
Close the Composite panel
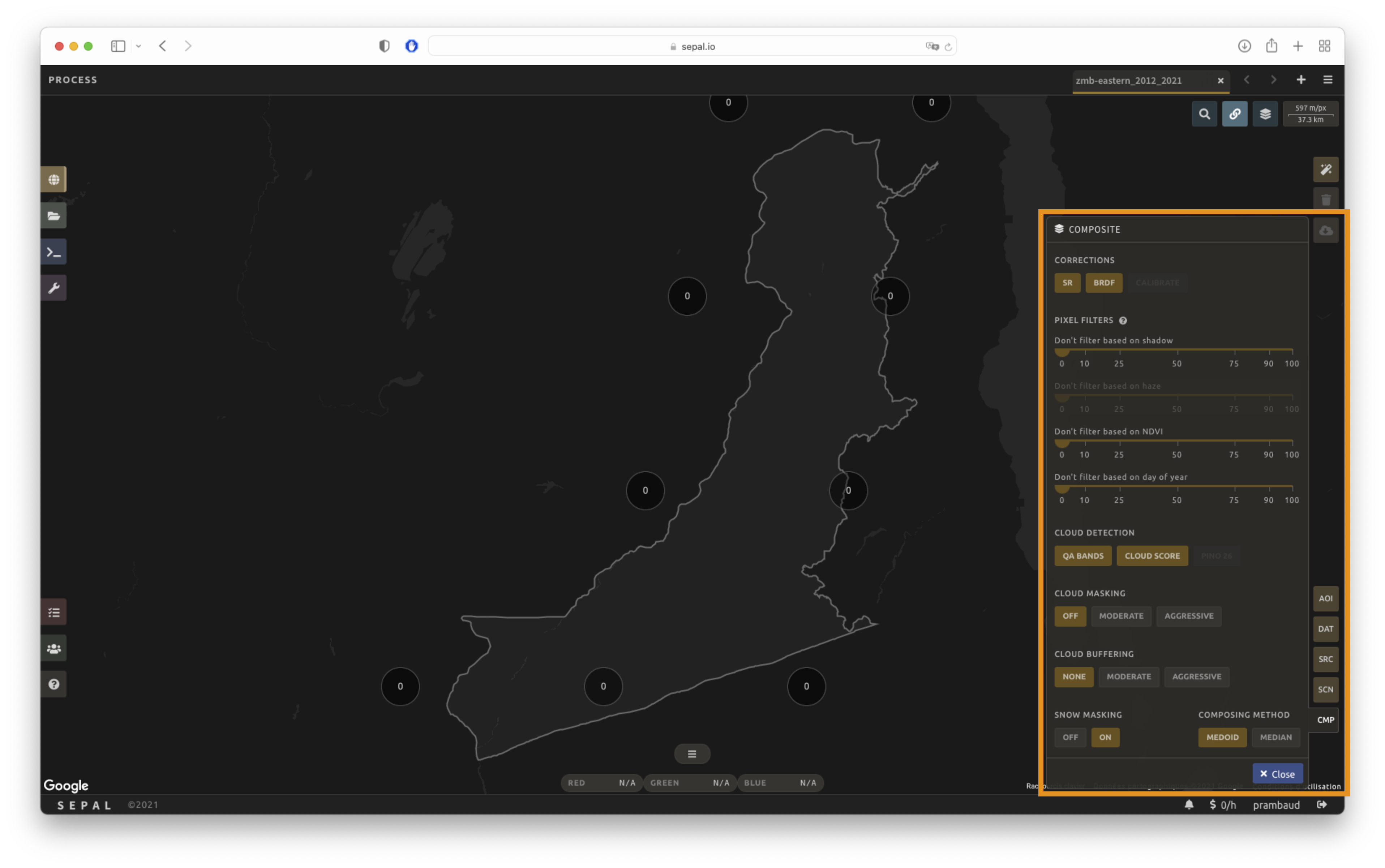pyautogui.click(x=1277, y=774)
